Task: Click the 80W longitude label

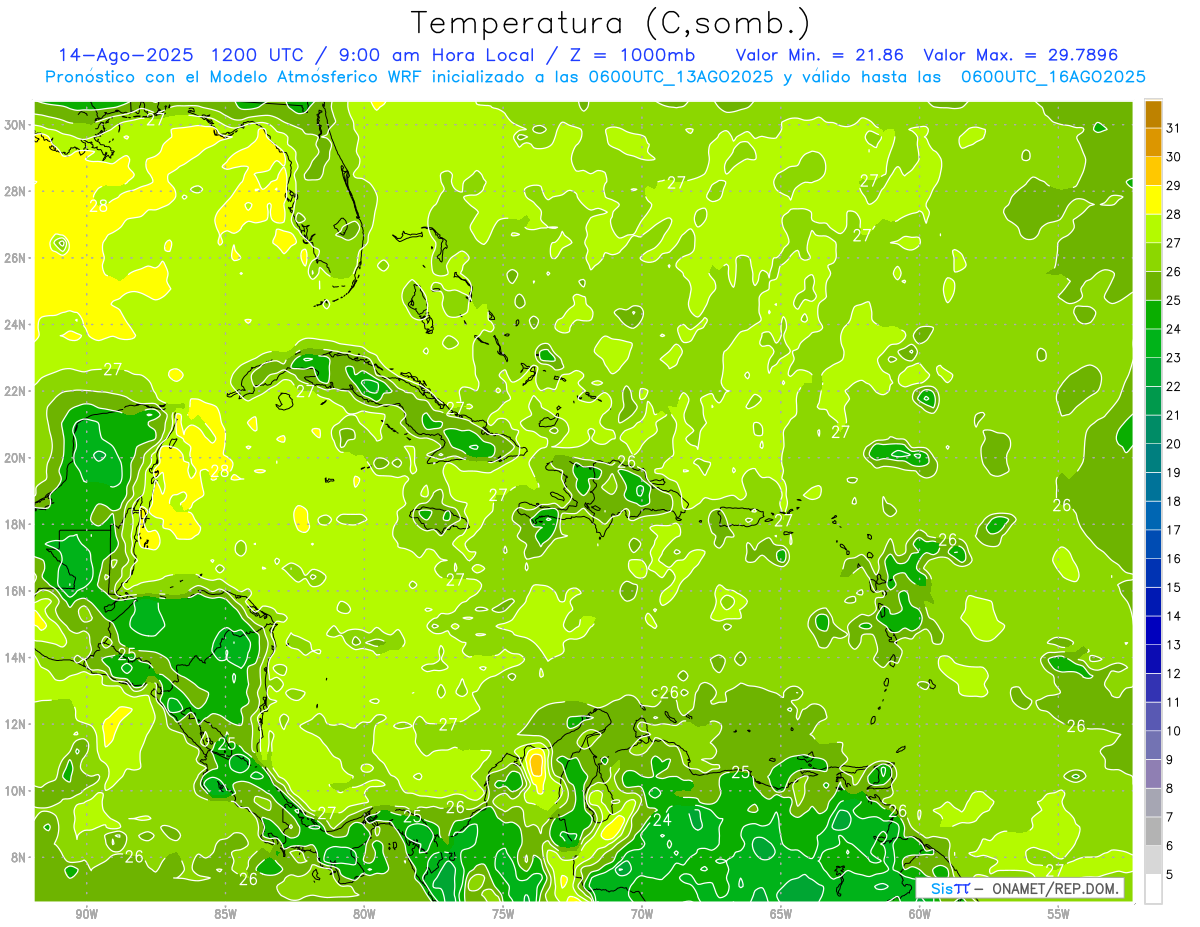Action: (x=364, y=914)
